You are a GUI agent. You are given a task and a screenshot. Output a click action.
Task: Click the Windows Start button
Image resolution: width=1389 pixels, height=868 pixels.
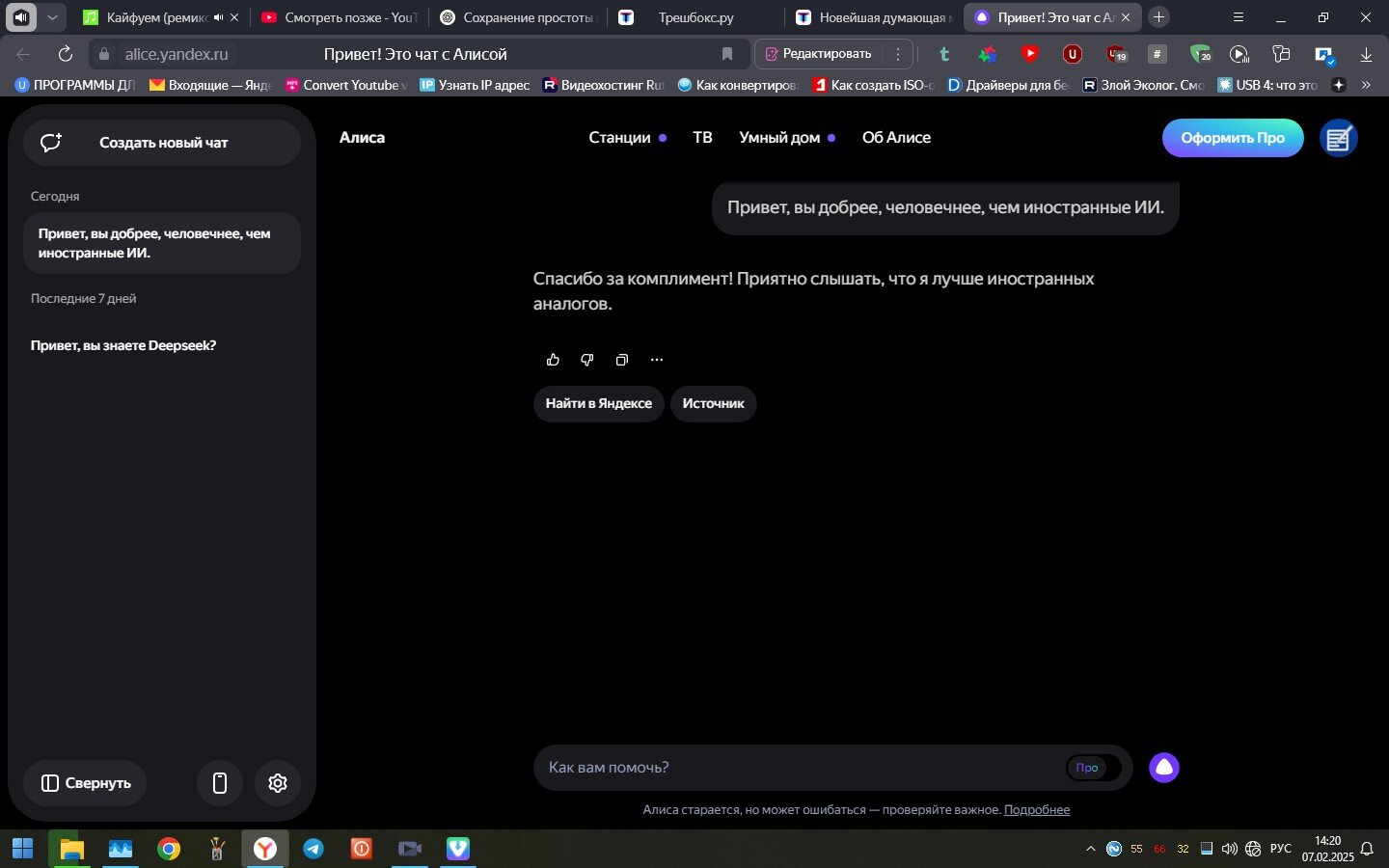click(x=23, y=849)
